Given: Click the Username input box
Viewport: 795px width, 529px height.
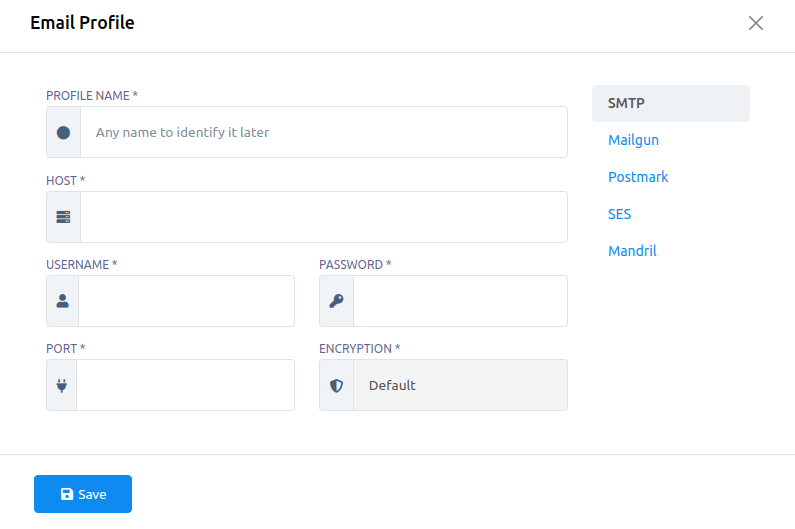Looking at the screenshot, I should click(x=186, y=301).
